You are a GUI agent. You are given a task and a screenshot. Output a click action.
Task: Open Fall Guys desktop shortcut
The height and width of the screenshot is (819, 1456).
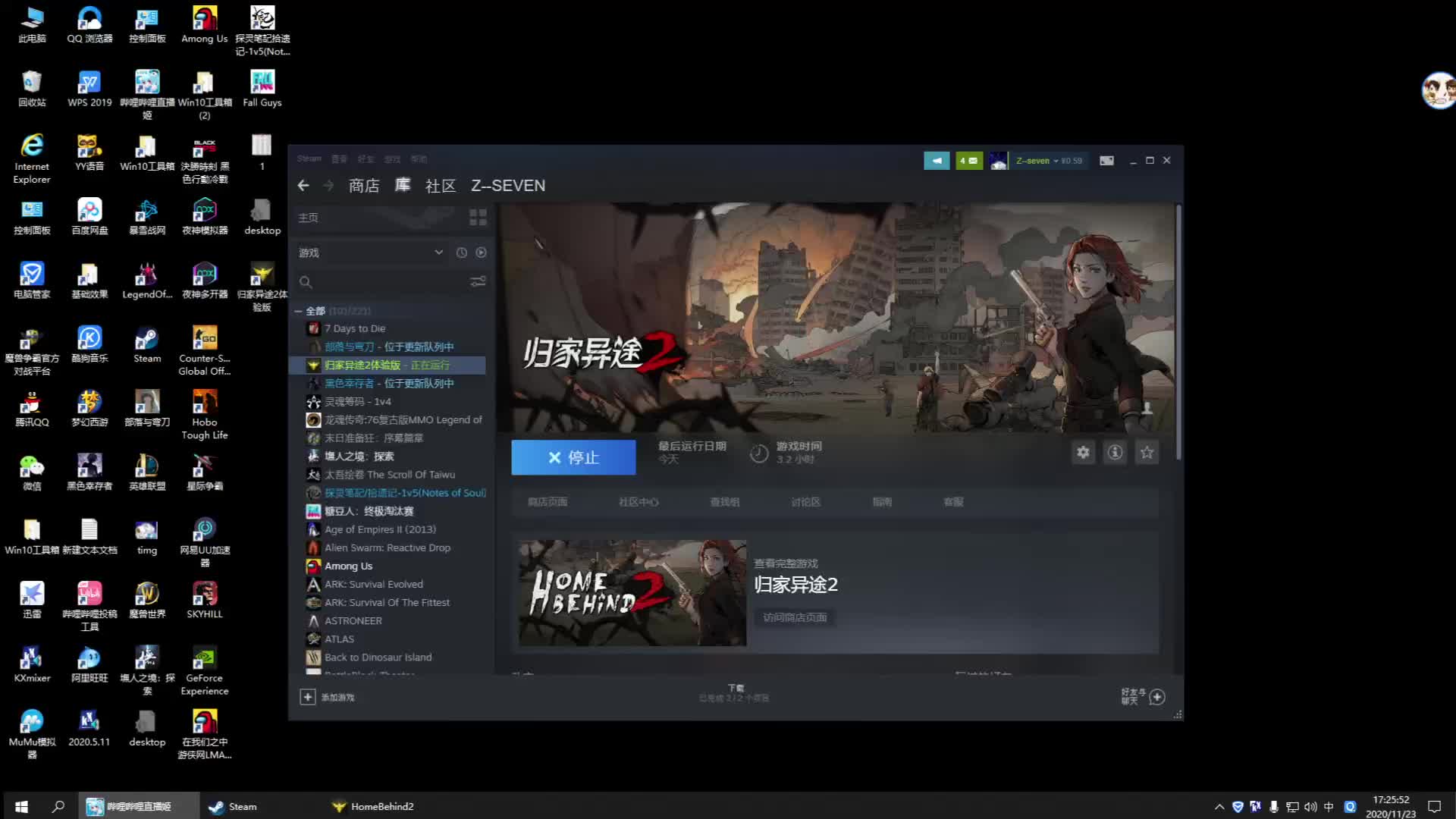262,89
